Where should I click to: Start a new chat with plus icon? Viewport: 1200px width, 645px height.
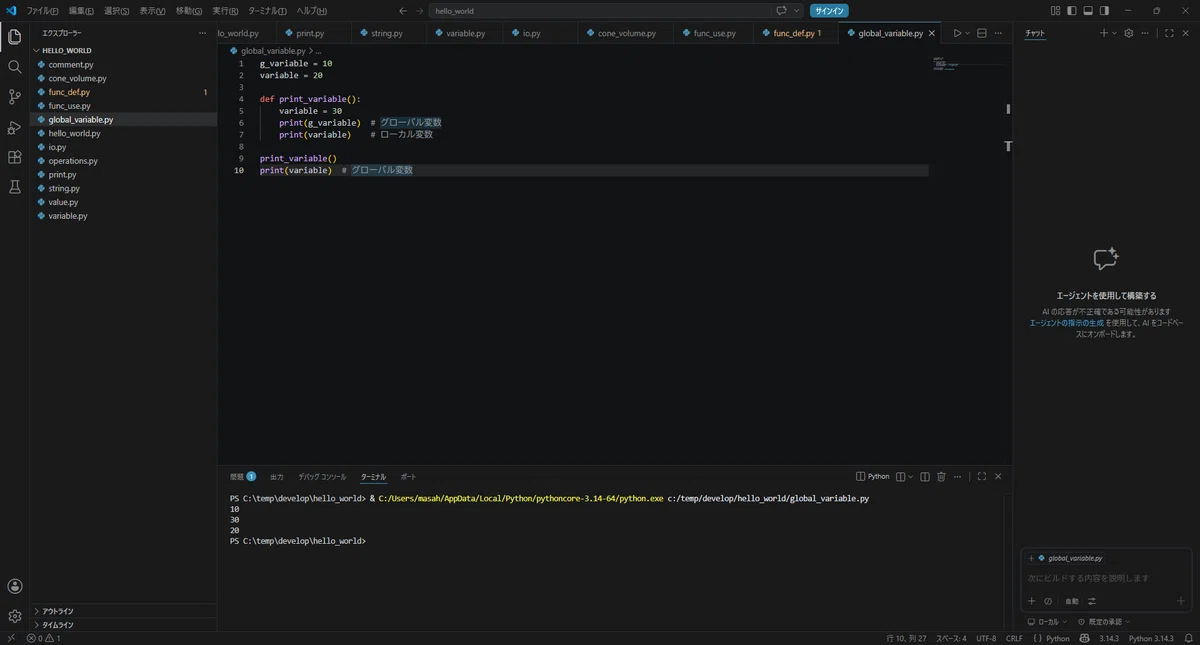click(1104, 33)
